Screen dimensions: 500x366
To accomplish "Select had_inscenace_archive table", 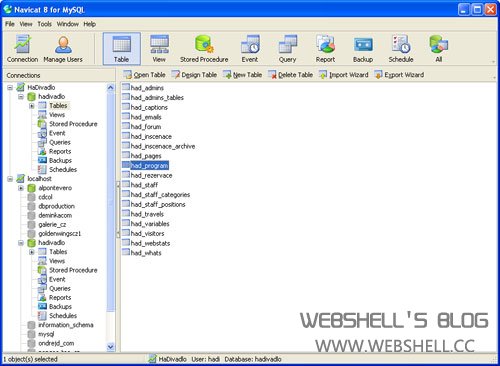I will click(x=163, y=146).
